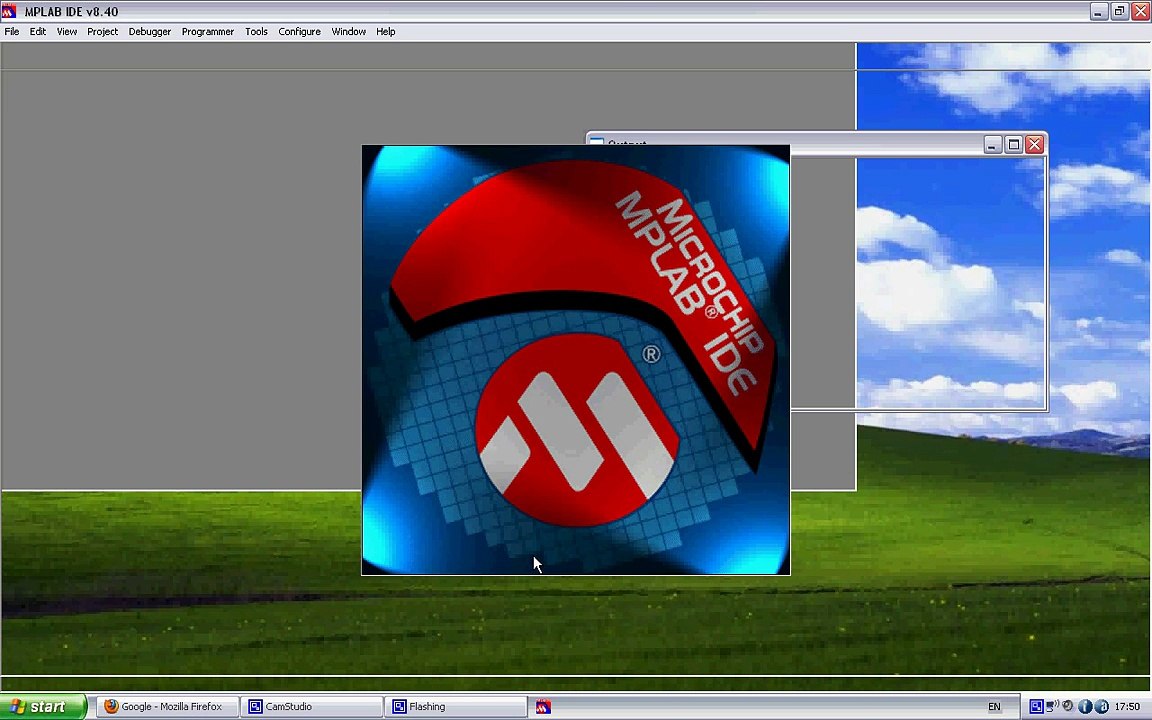Open the Edit menu

[x=37, y=32]
